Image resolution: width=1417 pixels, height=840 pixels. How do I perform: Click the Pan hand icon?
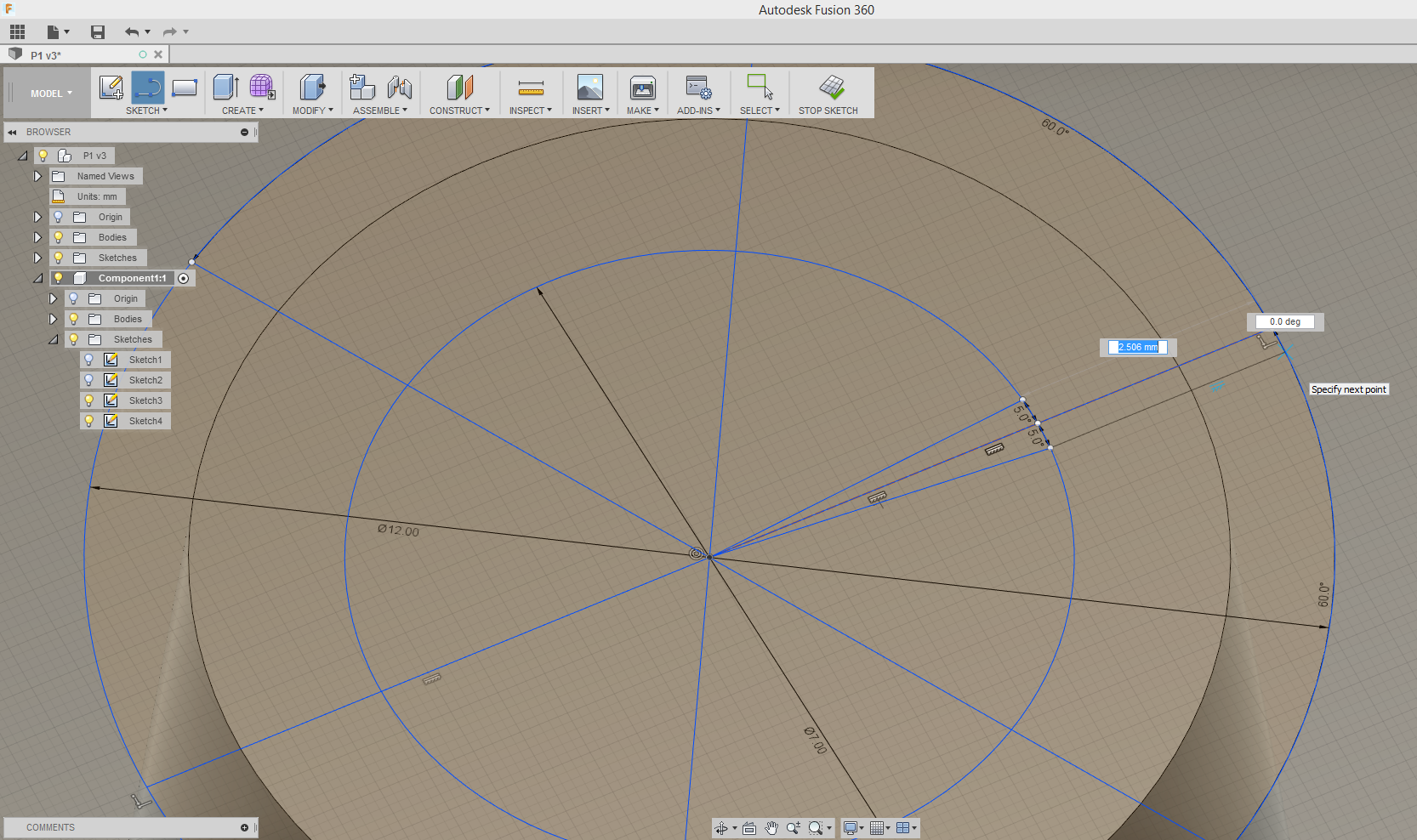pyautogui.click(x=771, y=828)
